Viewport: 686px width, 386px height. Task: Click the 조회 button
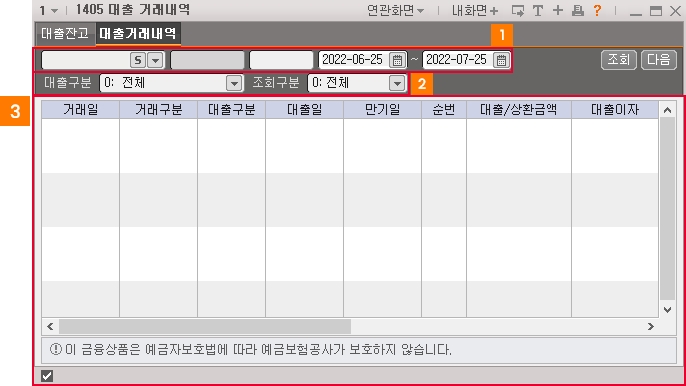coord(619,60)
